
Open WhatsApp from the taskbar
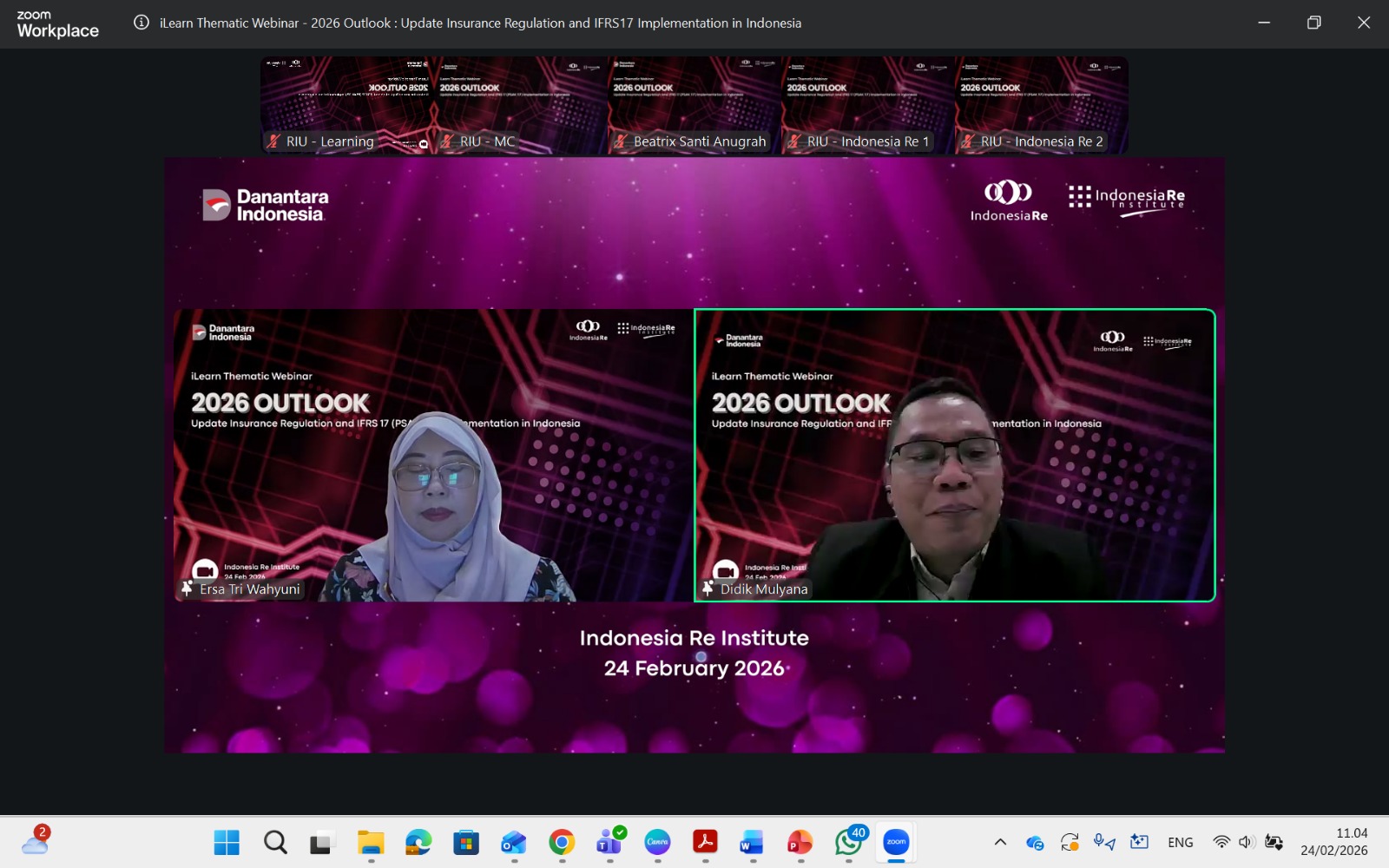(848, 842)
